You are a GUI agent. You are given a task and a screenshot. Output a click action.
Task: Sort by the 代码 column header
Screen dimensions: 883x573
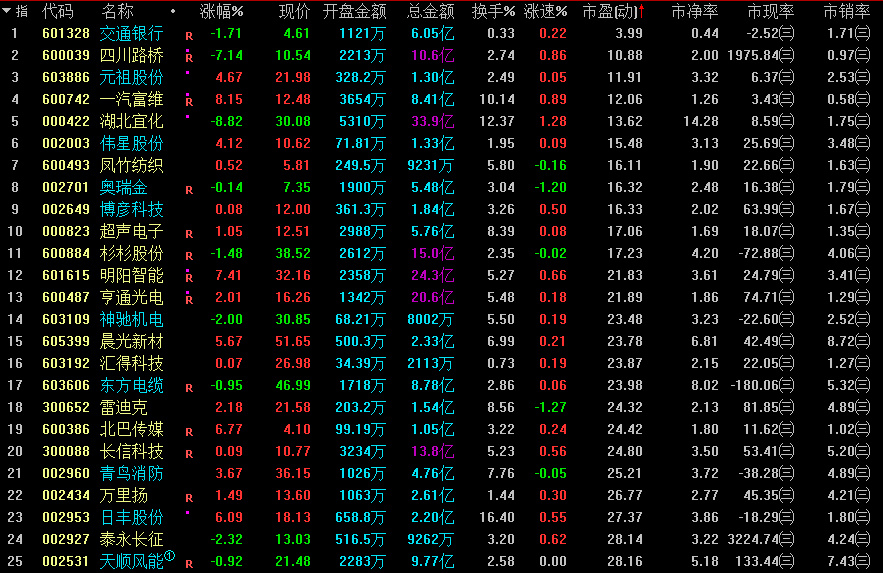pos(57,11)
